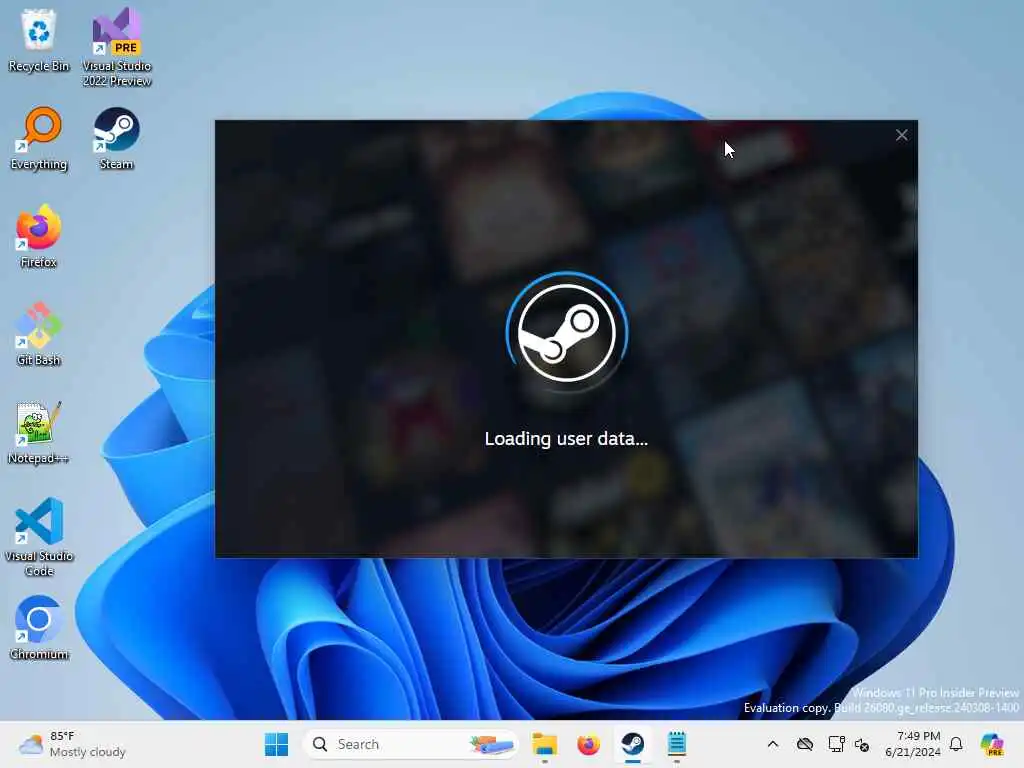
Task: Select the Firefox desktop shortcut
Action: (x=39, y=236)
